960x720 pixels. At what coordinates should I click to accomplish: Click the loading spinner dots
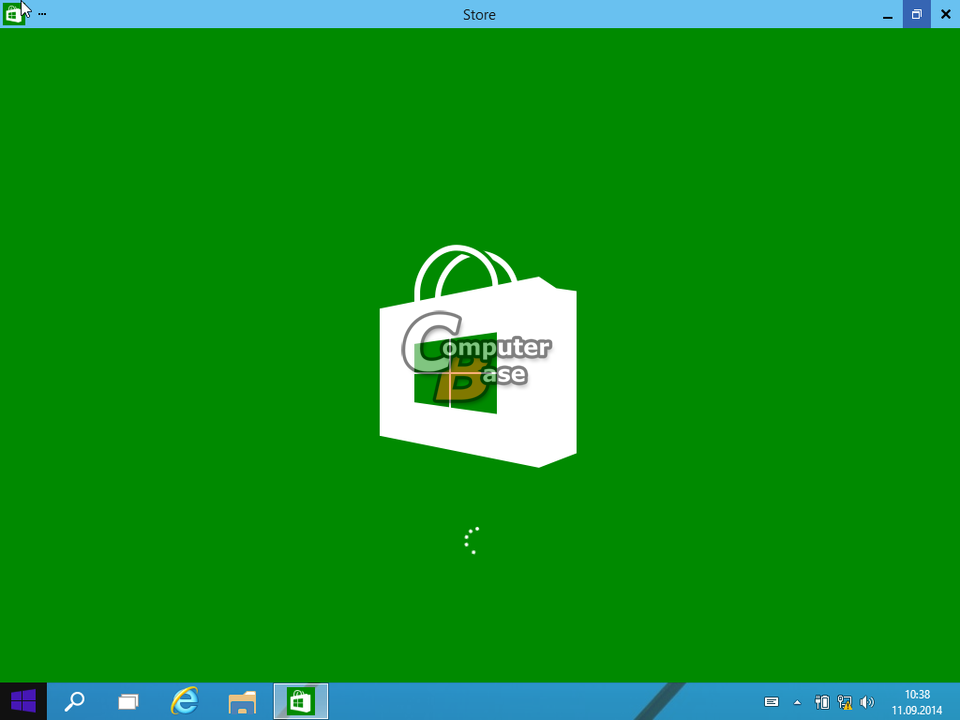click(x=472, y=540)
